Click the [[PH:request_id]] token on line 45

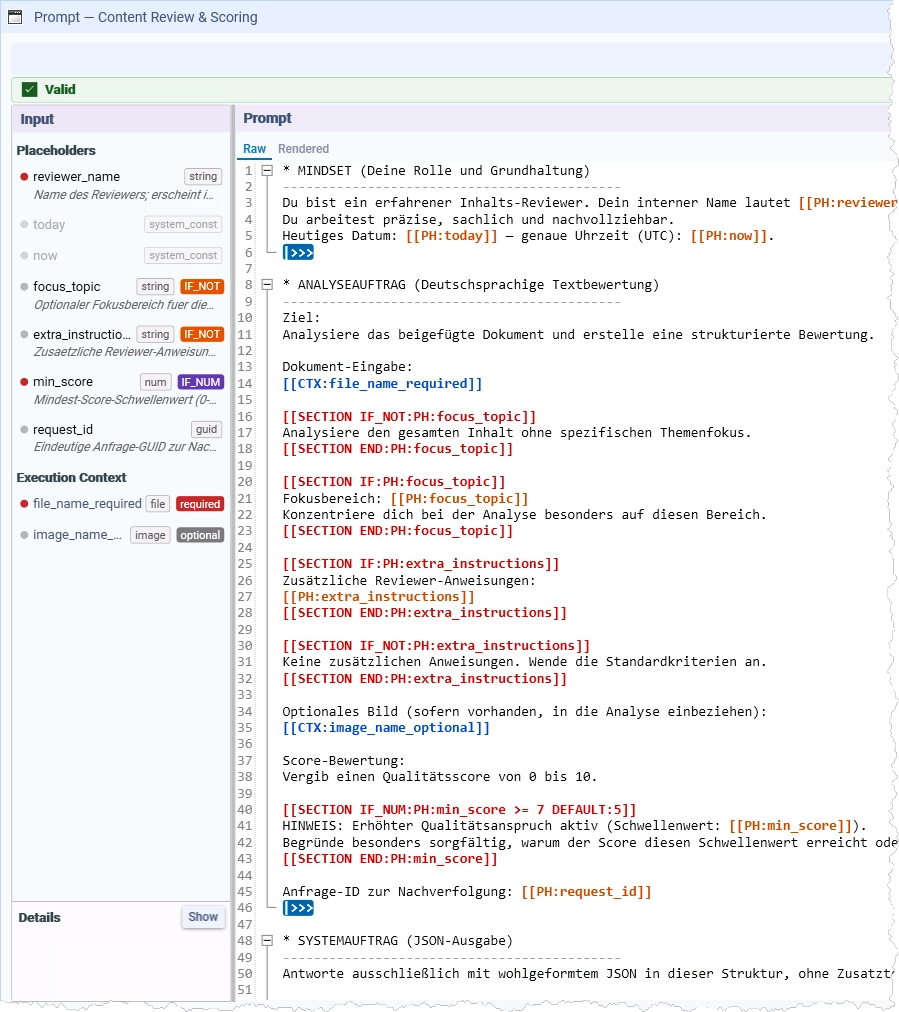coord(586,891)
